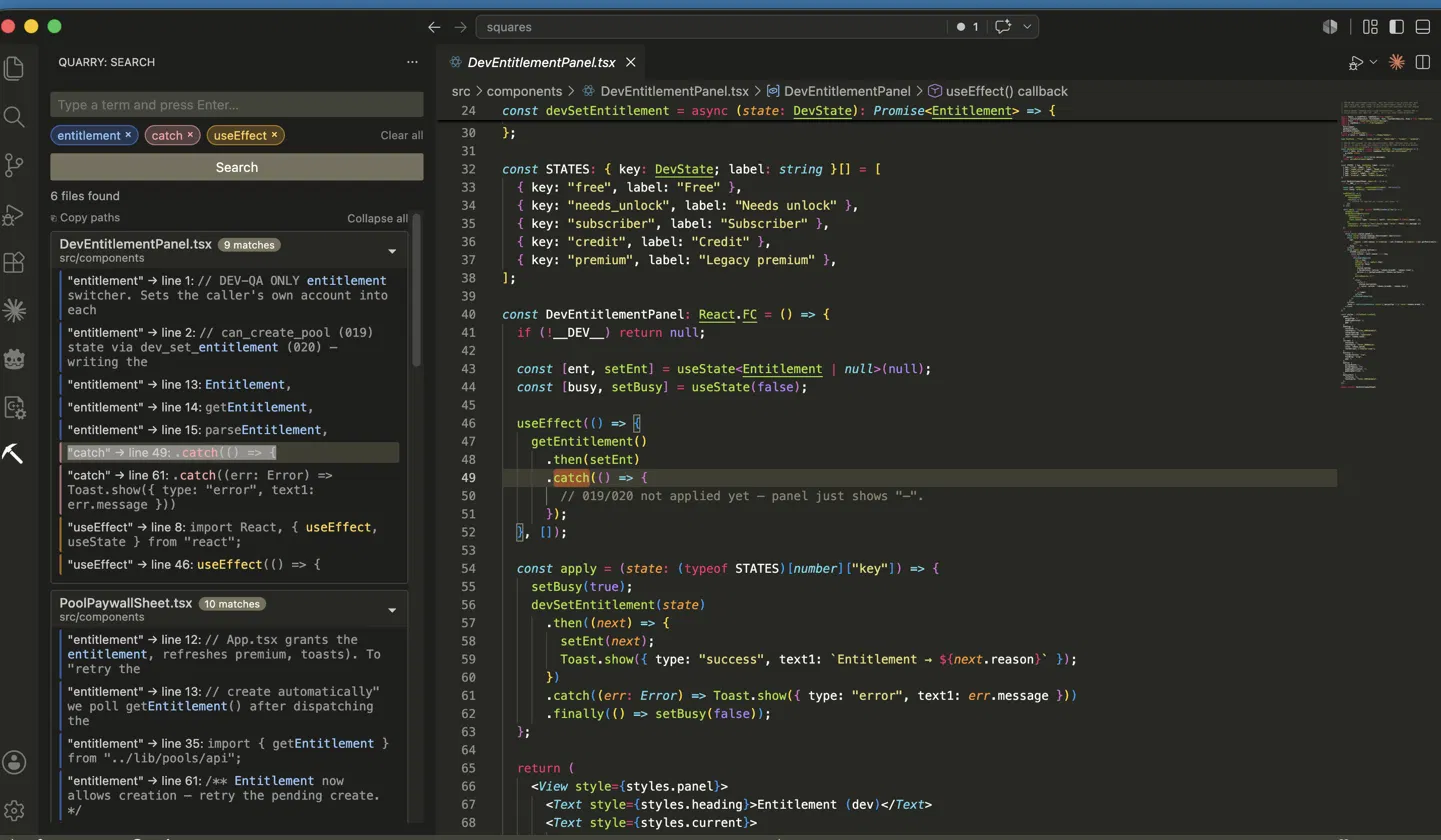Screen dimensions: 1441x840
Task: Remove the catch search chip
Action: click(190, 135)
